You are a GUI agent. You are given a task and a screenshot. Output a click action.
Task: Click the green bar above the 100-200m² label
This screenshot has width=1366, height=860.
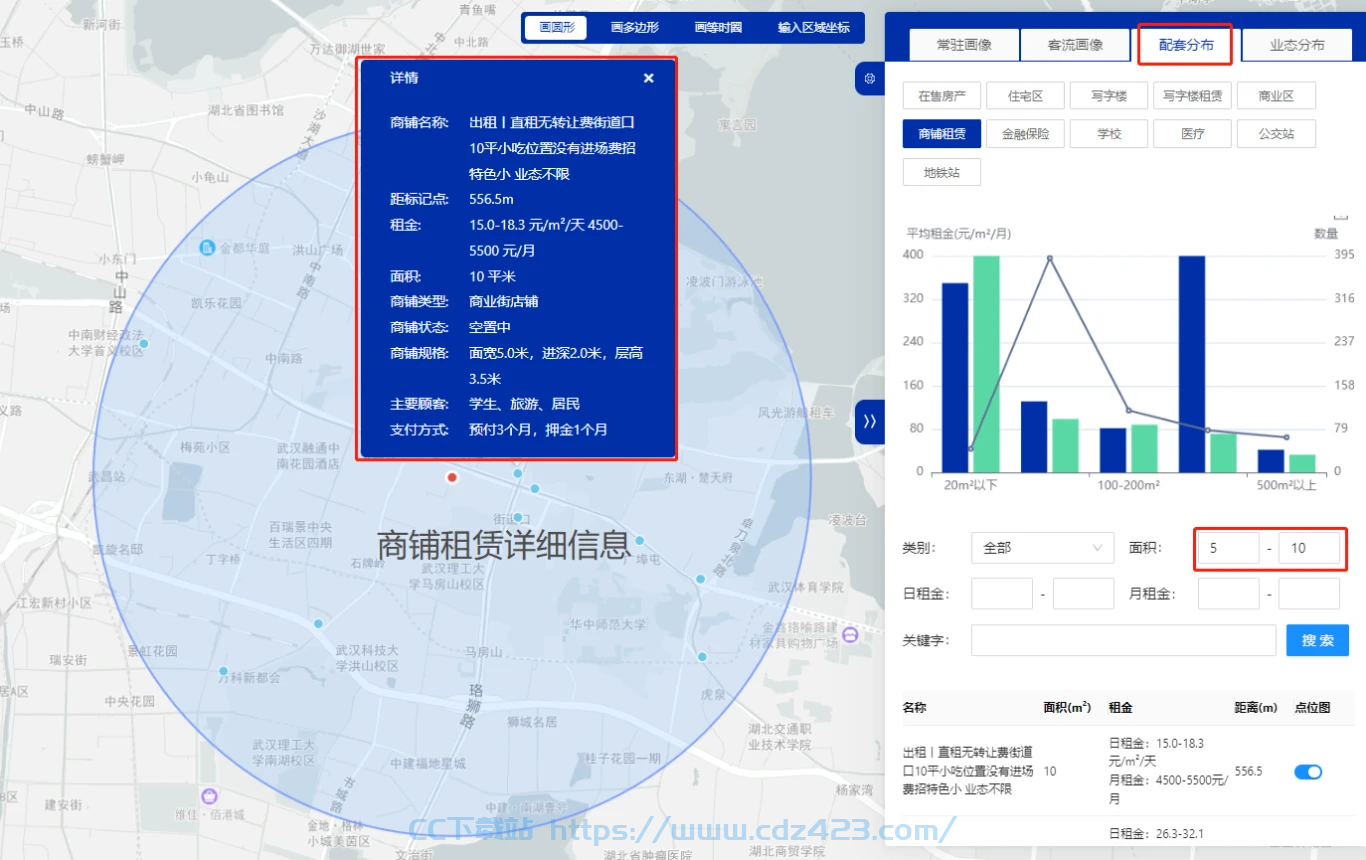tap(1144, 449)
